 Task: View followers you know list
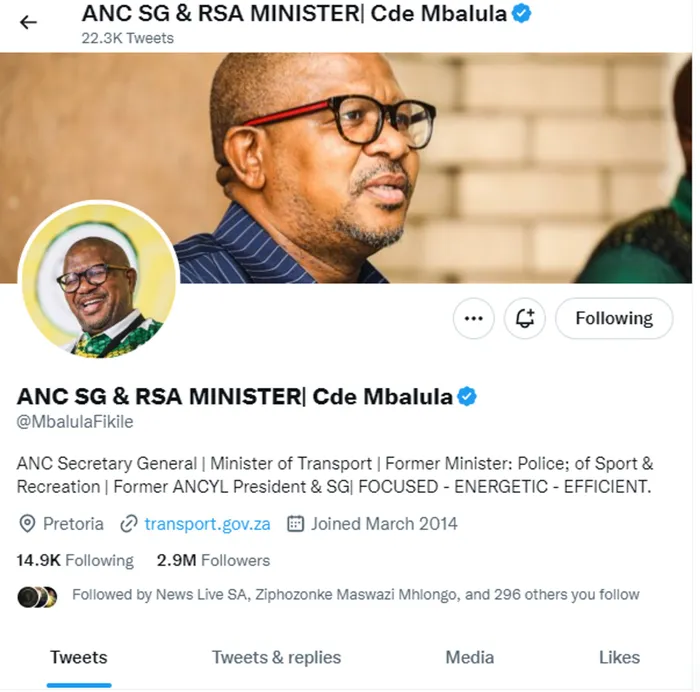pos(355,595)
